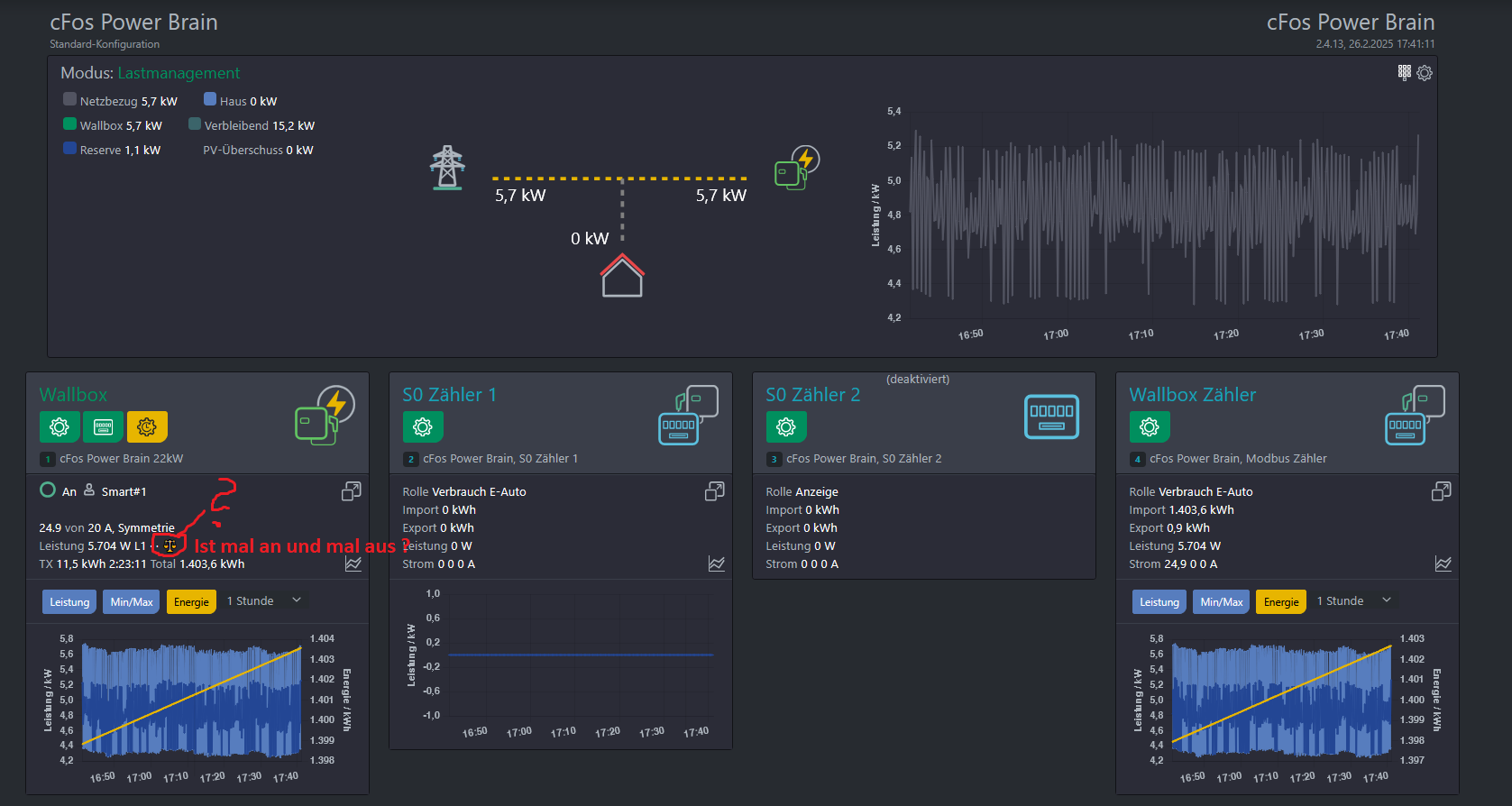Toggle the Netzbezug legend swatch
1512x806 pixels.
pos(69,99)
